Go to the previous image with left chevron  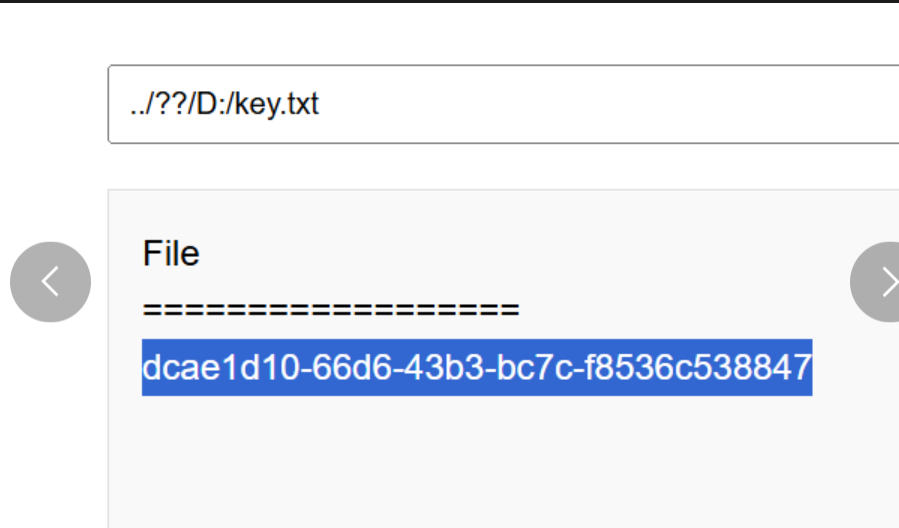(x=50, y=281)
